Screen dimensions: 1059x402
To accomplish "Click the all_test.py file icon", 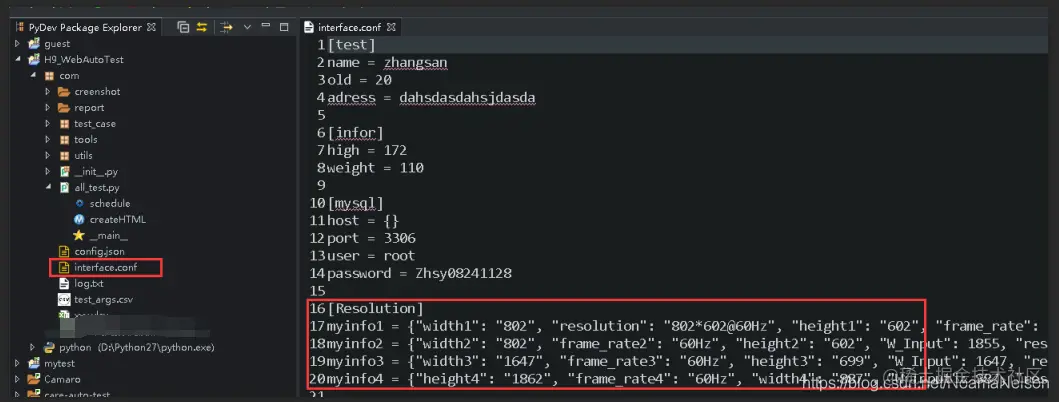I will tap(64, 187).
